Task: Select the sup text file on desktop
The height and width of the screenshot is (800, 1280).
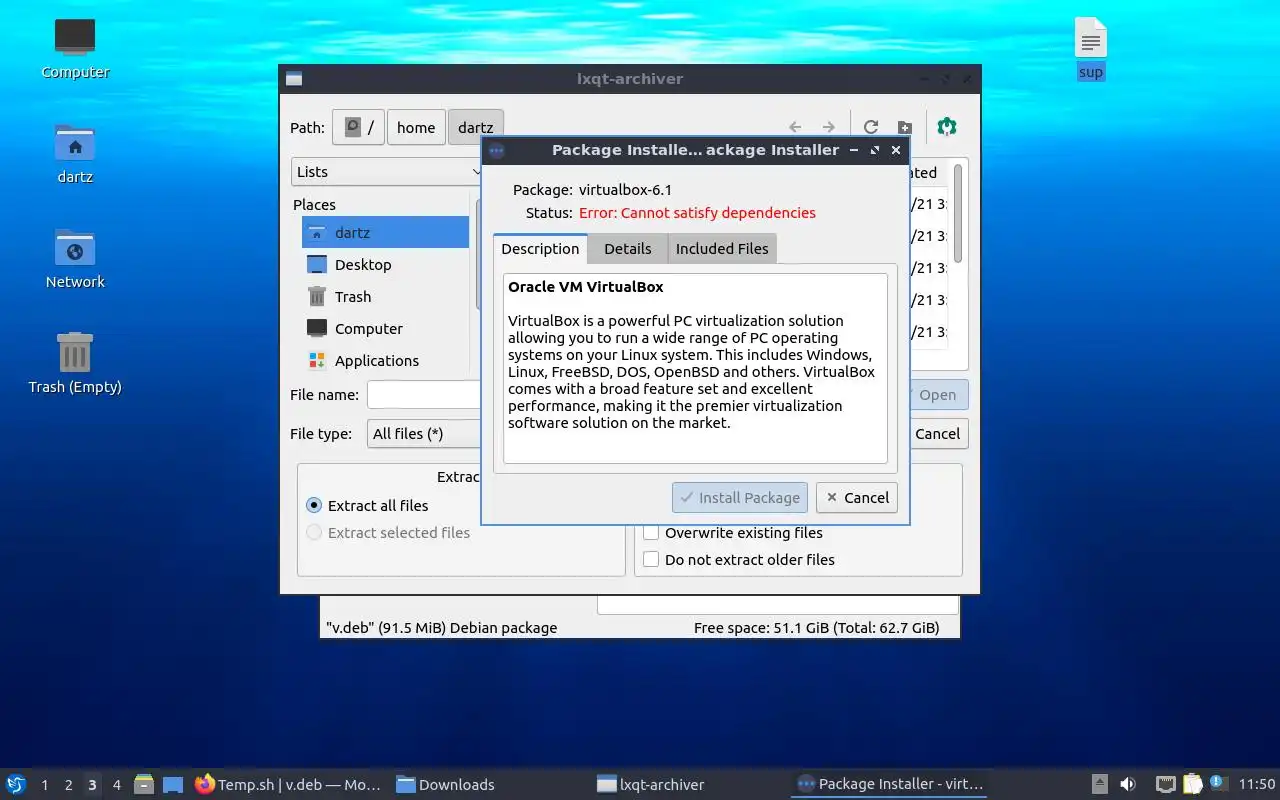Action: [x=1091, y=48]
